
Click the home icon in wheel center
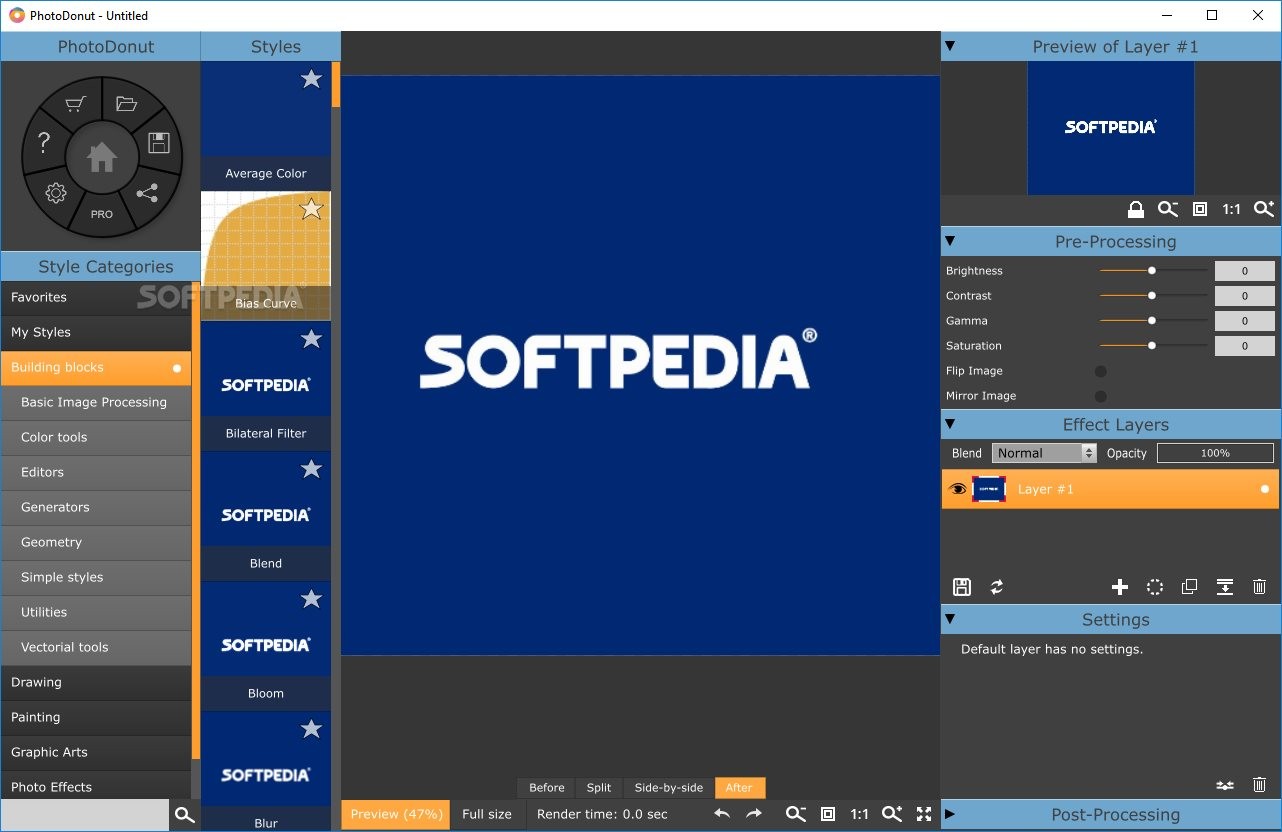point(101,157)
